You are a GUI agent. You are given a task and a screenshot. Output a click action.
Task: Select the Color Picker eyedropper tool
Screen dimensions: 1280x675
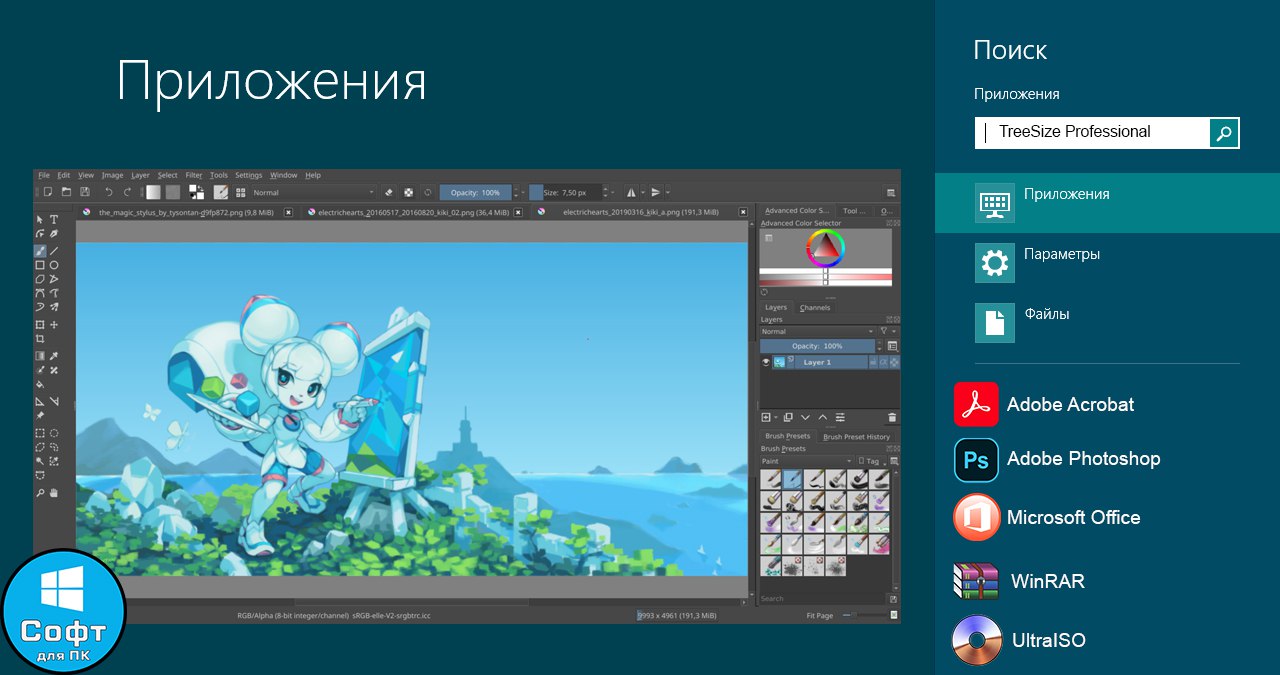pyautogui.click(x=54, y=356)
